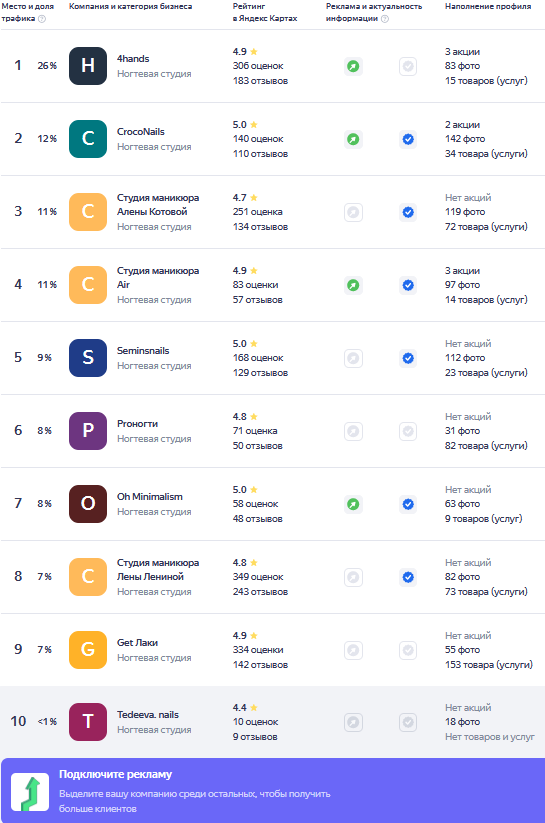This screenshot has height=823, width=545.
Task: Open Студия маникюра Алены Котовой company link
Action: point(158,205)
